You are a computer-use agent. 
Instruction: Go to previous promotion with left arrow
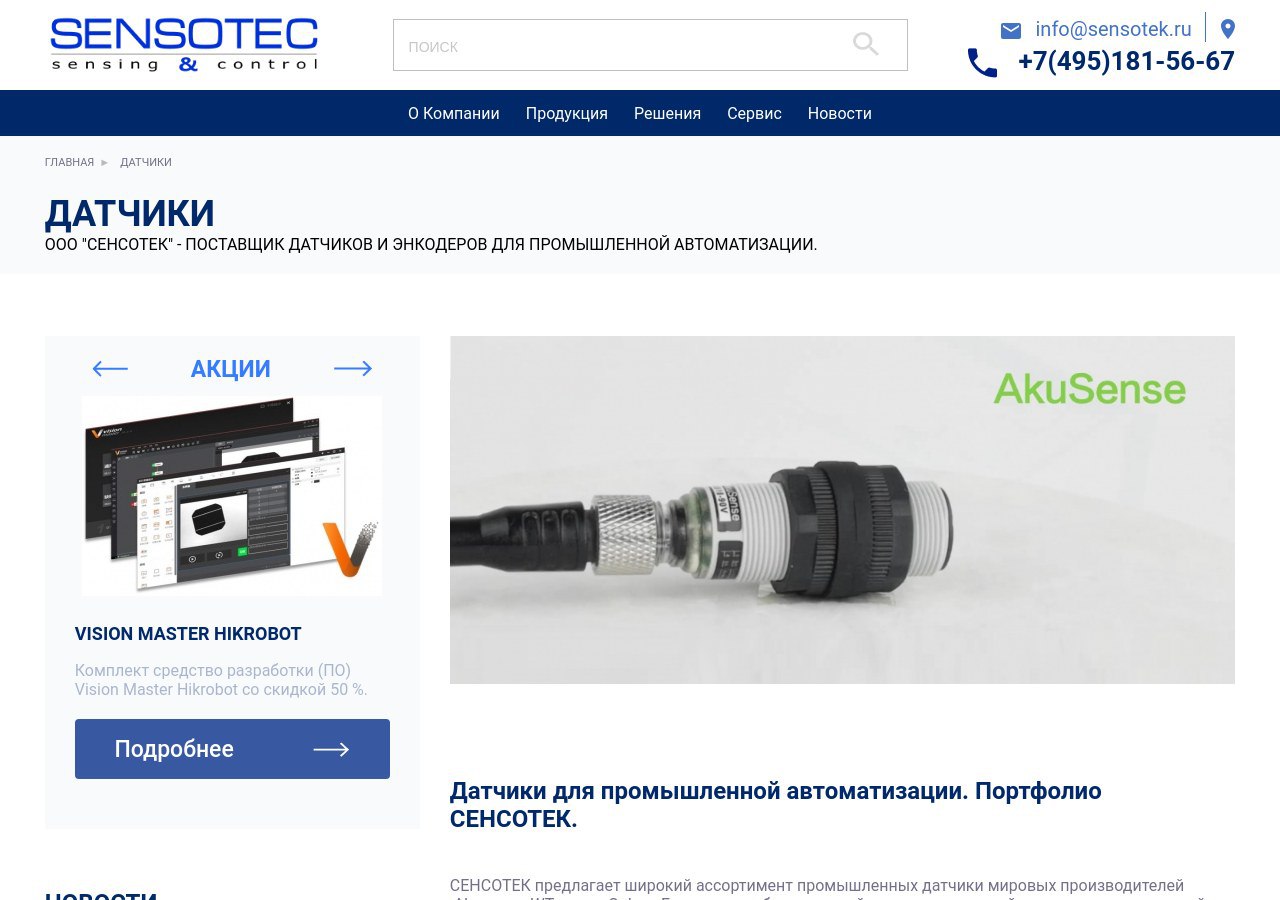pyautogui.click(x=110, y=369)
